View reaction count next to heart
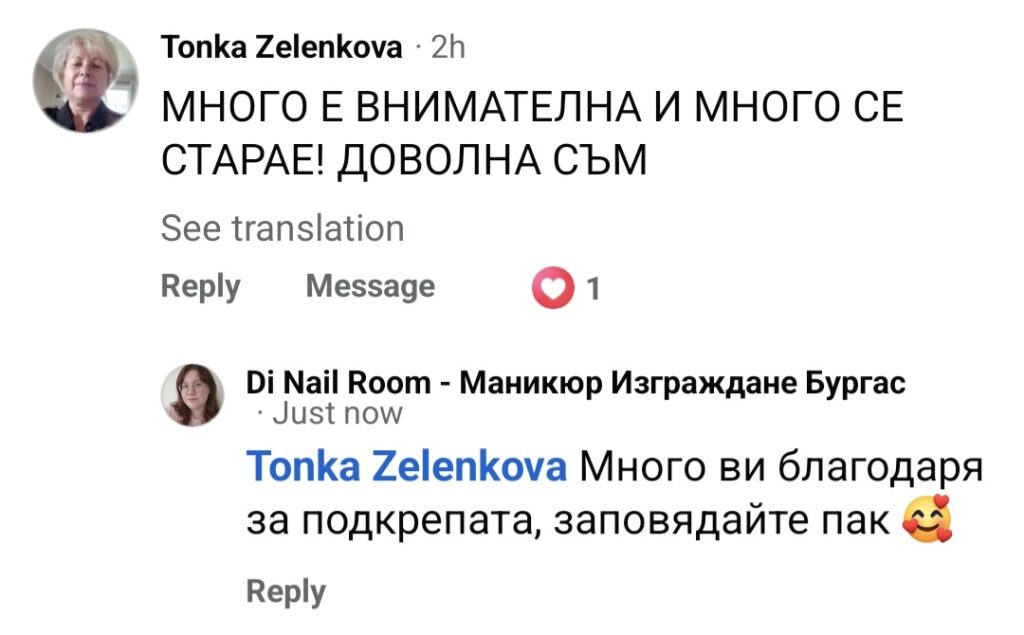The width and height of the screenshot is (1024, 635). (x=593, y=288)
